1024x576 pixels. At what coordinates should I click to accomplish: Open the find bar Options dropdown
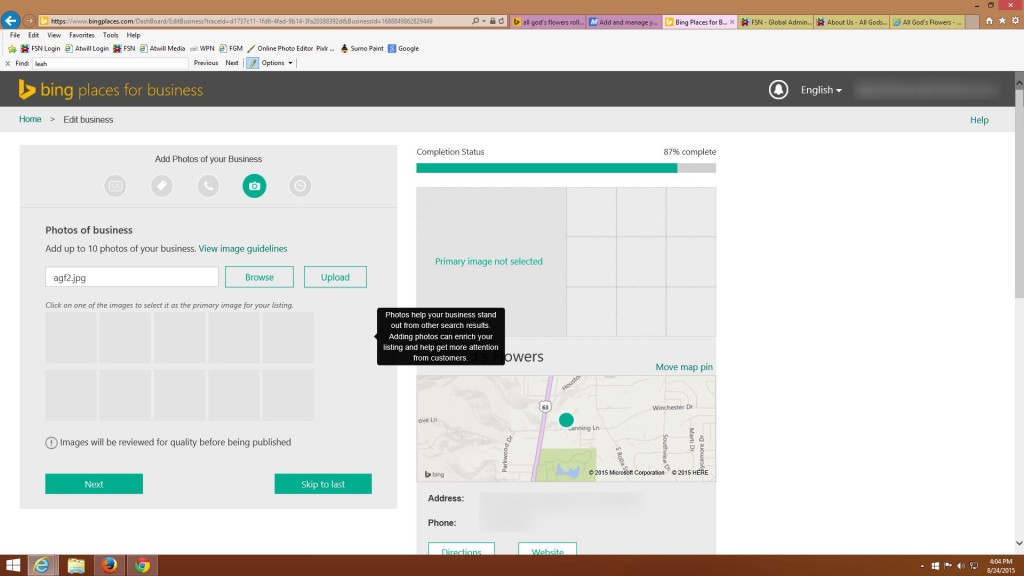click(x=277, y=63)
